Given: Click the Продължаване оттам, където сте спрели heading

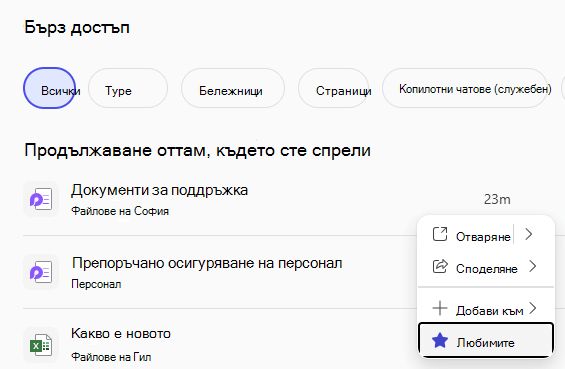Looking at the screenshot, I should coord(197,151).
